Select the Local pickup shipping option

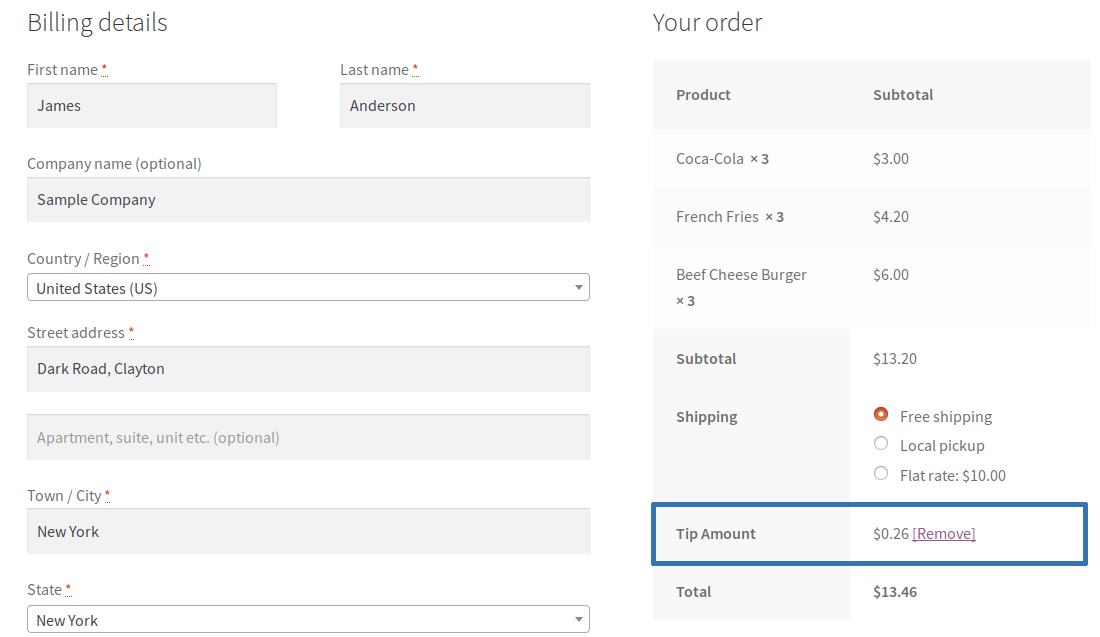881,444
